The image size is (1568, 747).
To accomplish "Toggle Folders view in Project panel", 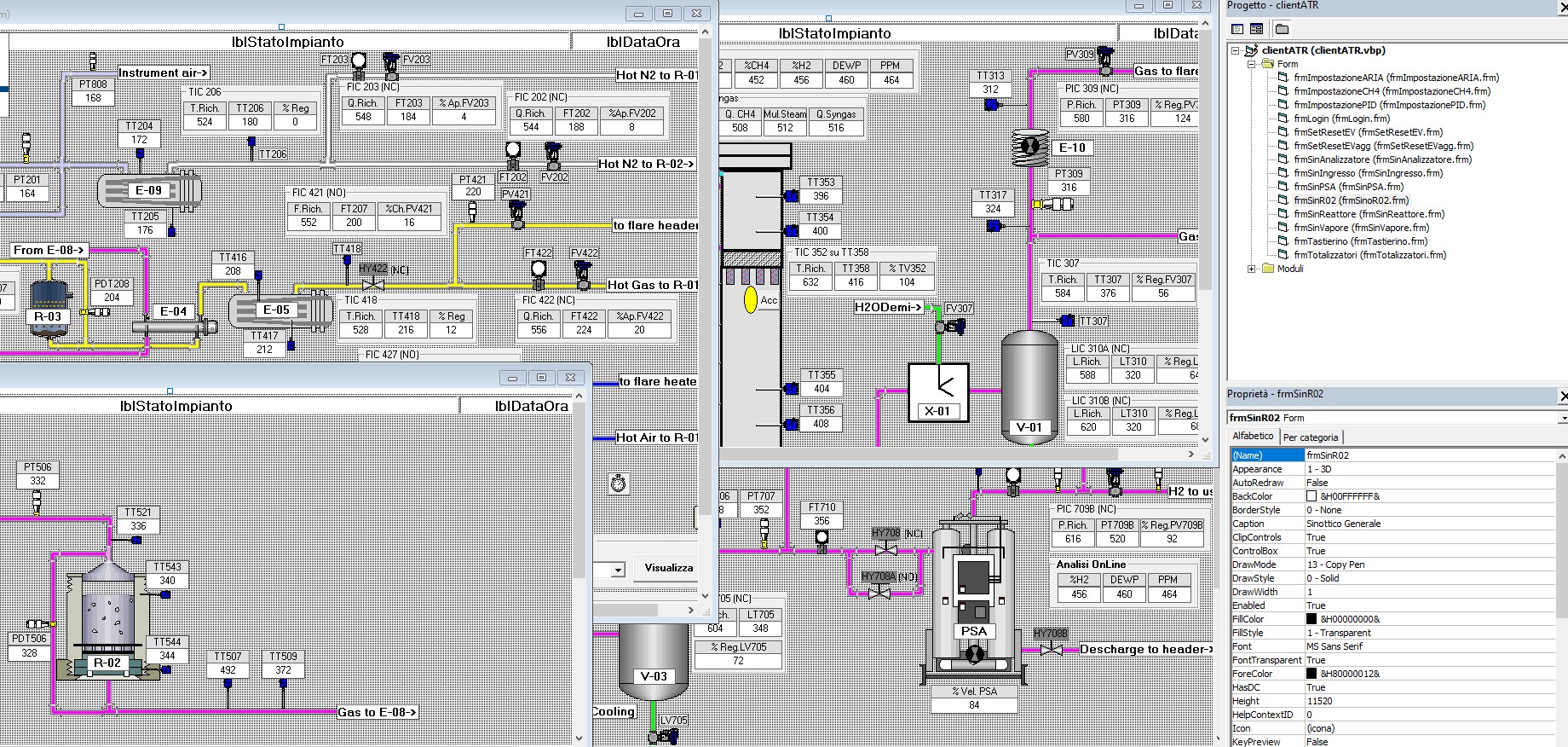I will [x=1282, y=29].
